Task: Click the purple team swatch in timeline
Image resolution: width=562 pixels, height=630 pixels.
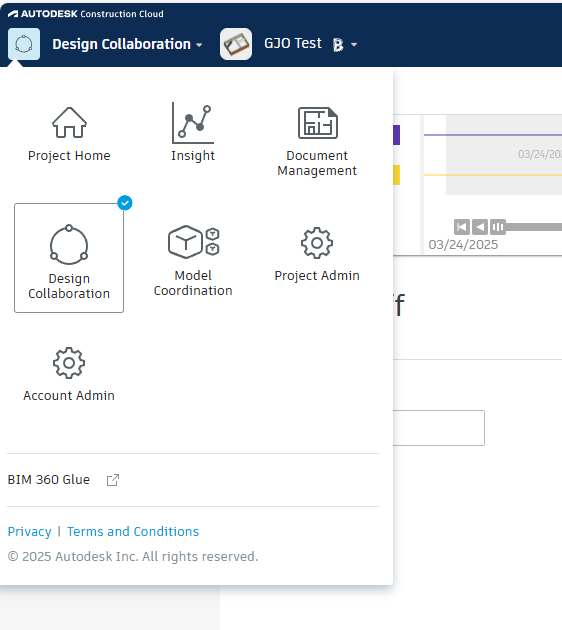Action: [x=396, y=135]
